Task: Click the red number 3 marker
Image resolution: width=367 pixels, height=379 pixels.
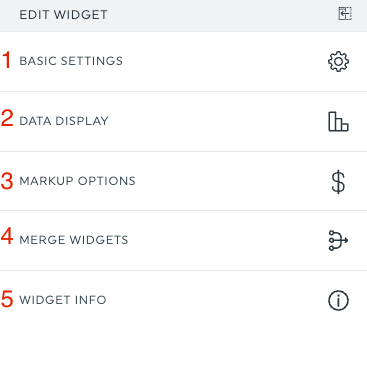Action: point(7,181)
